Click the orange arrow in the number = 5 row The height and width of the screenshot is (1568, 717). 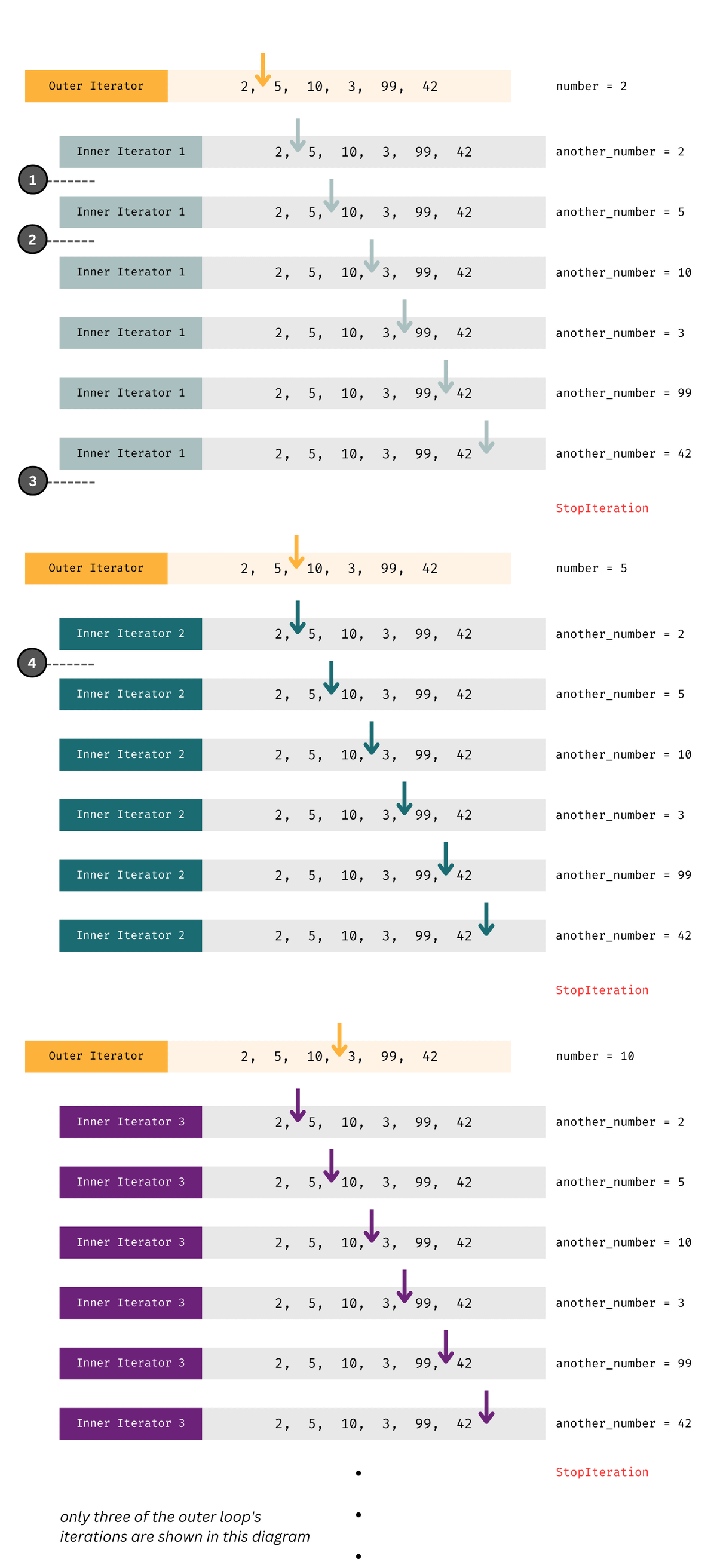pyautogui.click(x=296, y=552)
